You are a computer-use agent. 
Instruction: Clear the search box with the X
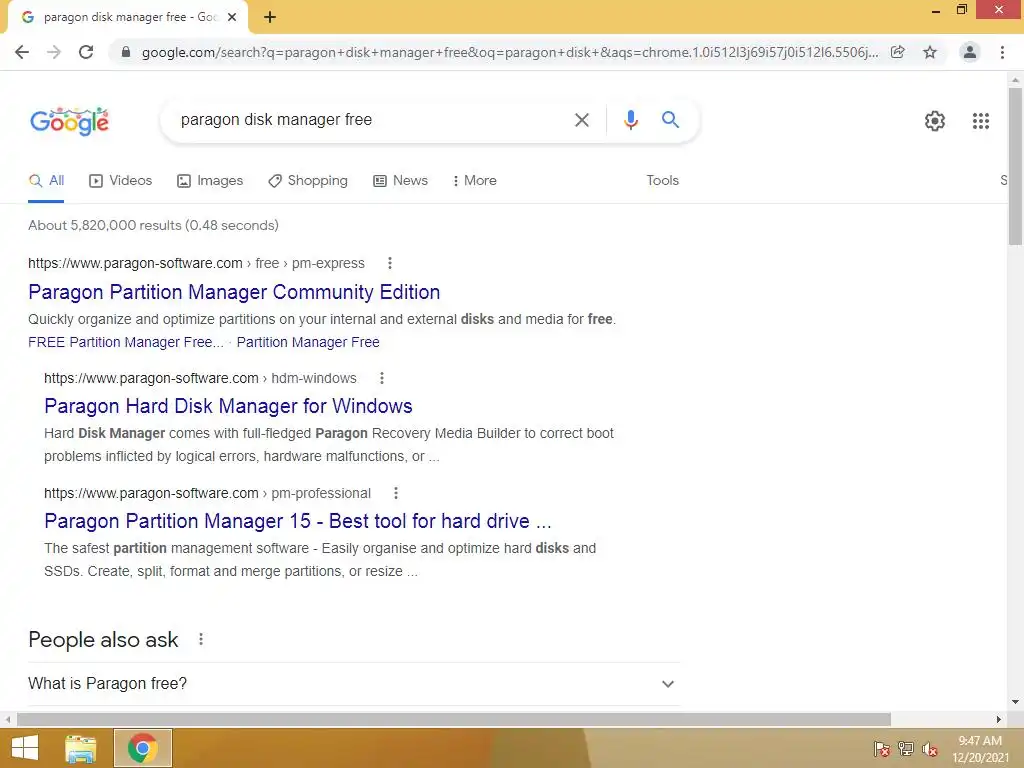pyautogui.click(x=581, y=120)
